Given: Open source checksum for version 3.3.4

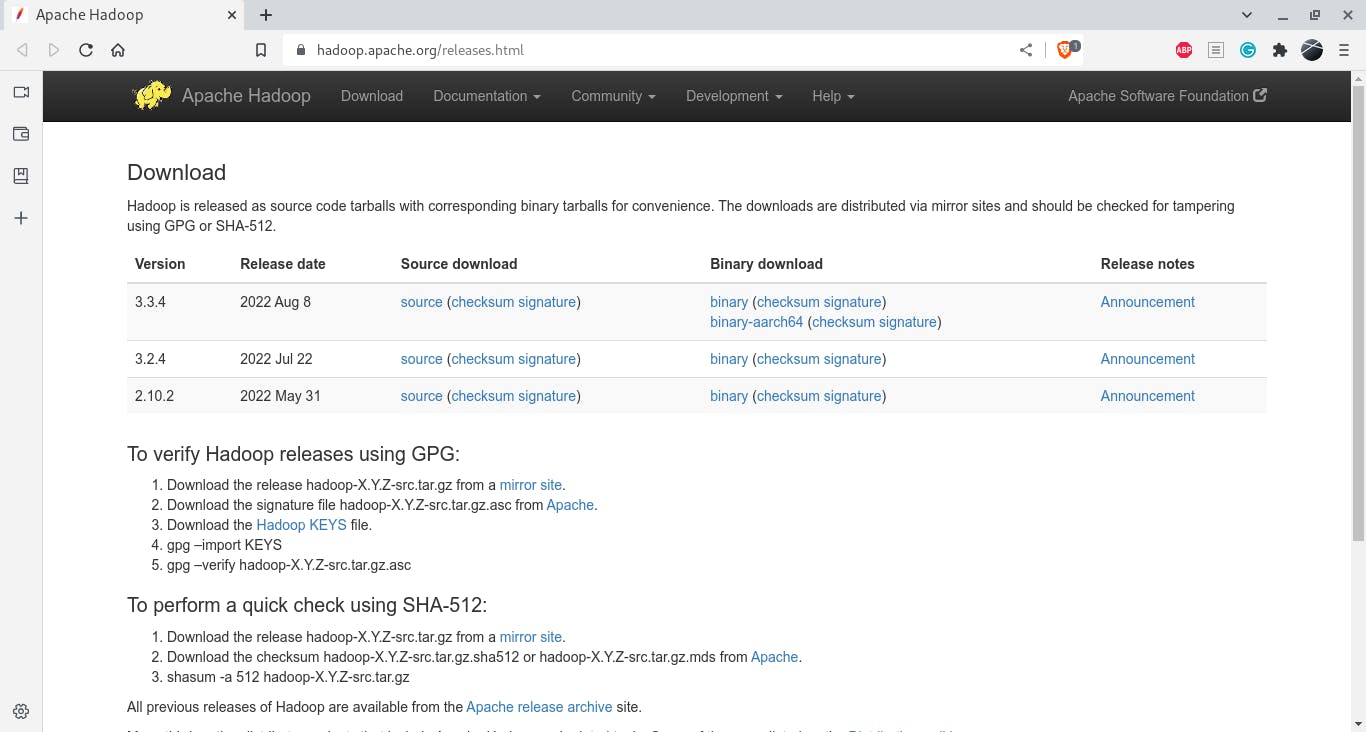Looking at the screenshot, I should tap(482, 302).
